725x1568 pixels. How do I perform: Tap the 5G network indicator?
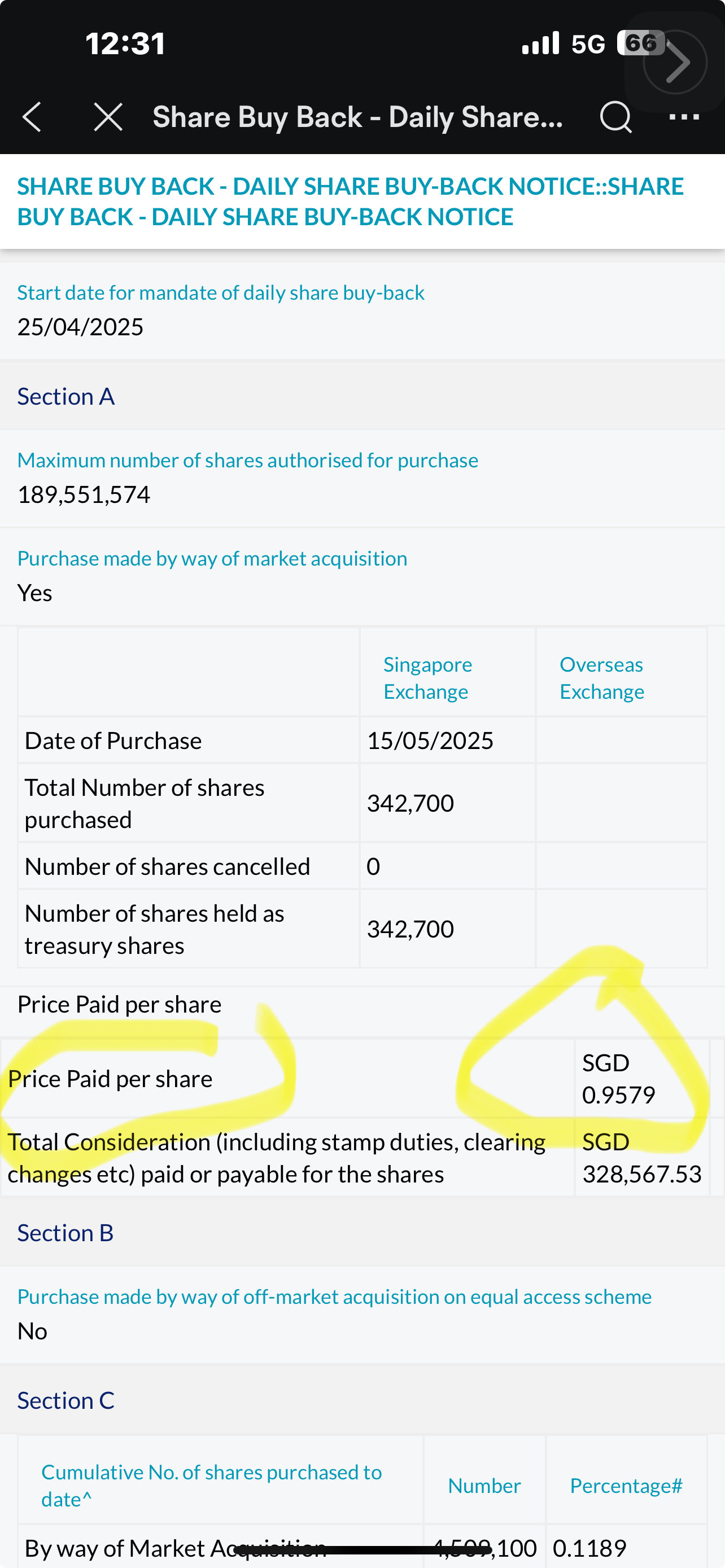coord(588,44)
